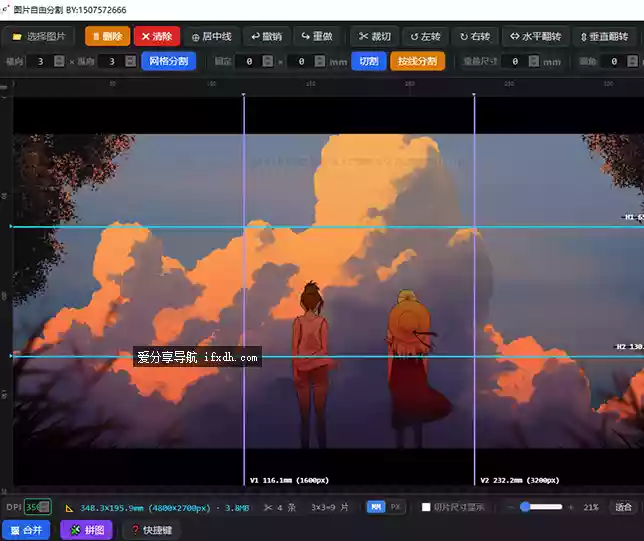Adjust the 横向 value stepper arrows
Viewport: 644px width, 541px height.
(59, 62)
